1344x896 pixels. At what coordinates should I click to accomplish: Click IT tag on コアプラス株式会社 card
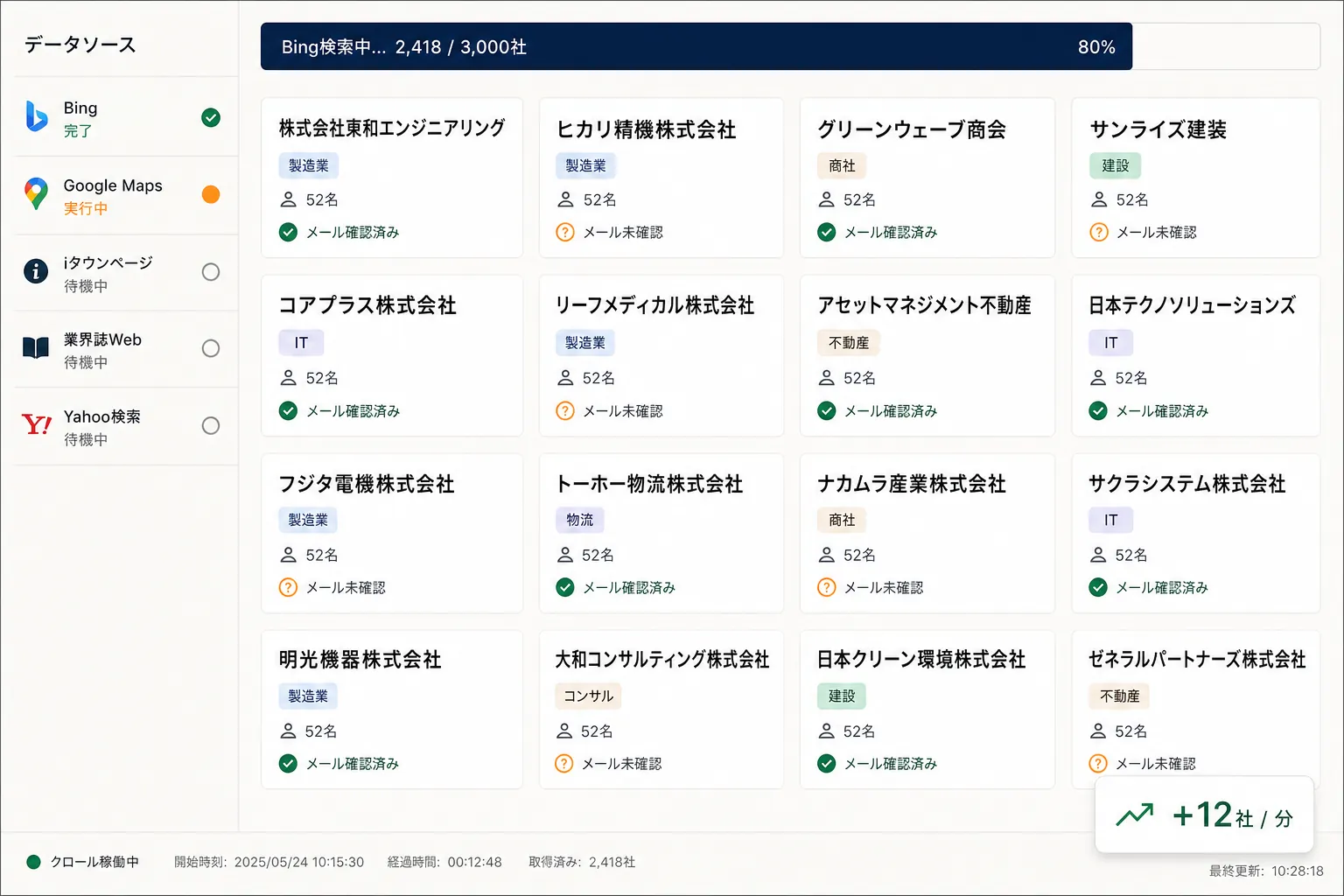coord(301,343)
